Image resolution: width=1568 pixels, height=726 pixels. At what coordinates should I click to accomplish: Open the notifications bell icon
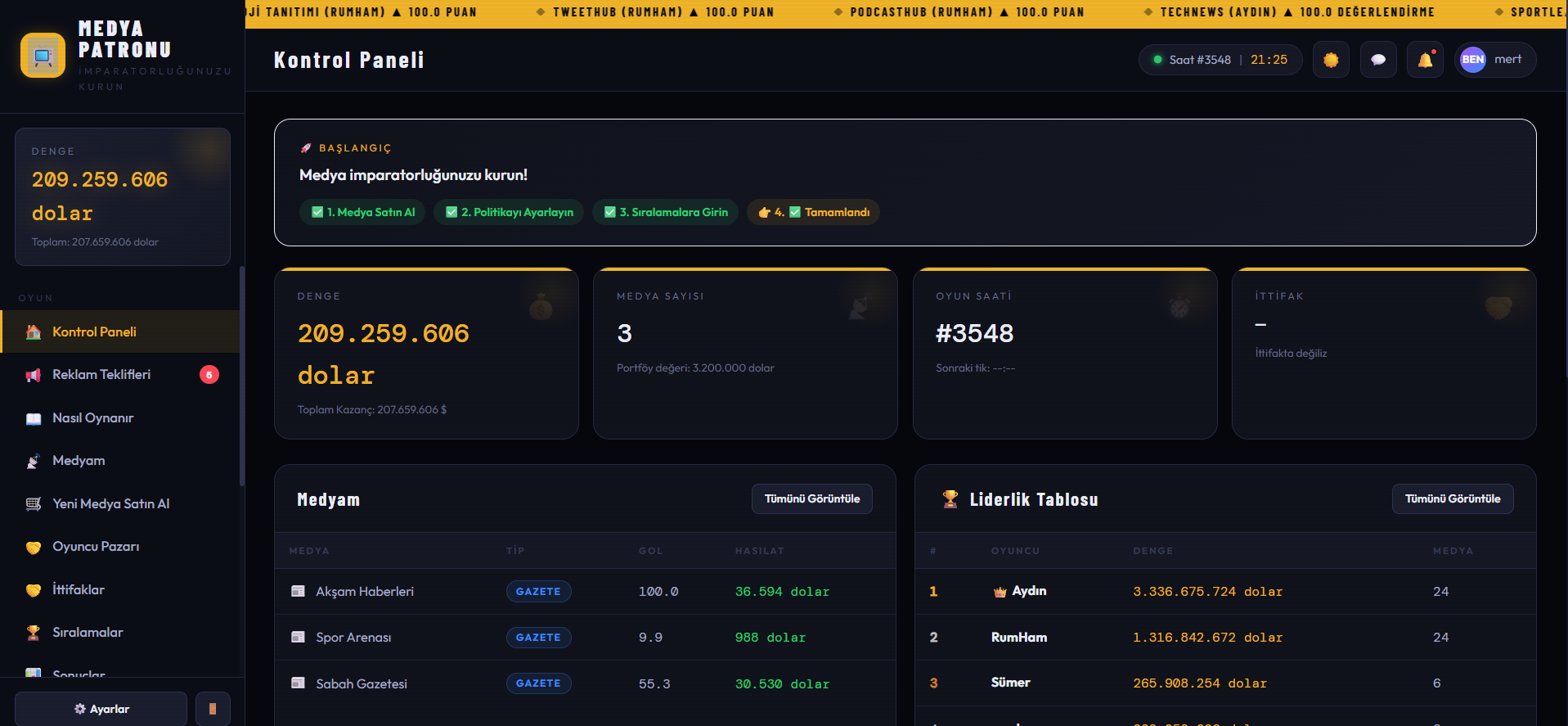[x=1426, y=60]
